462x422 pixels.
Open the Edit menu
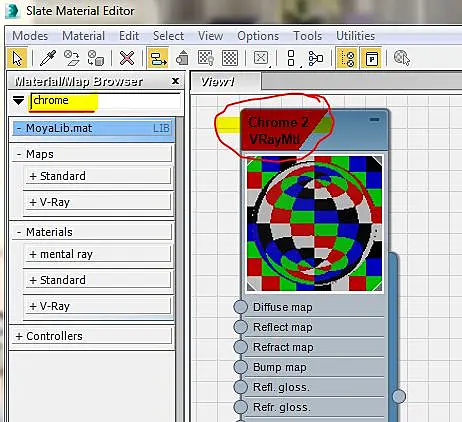(x=129, y=36)
